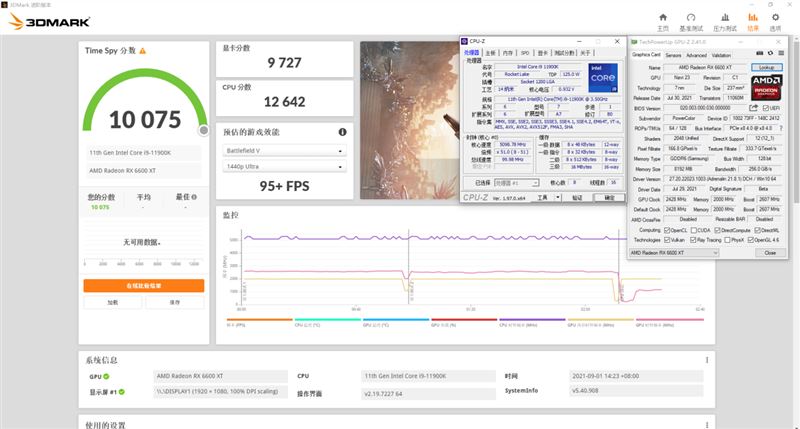The width and height of the screenshot is (800, 429).
Task: Switch to the GPU-Z Graphics Card tab
Action: [x=646, y=55]
